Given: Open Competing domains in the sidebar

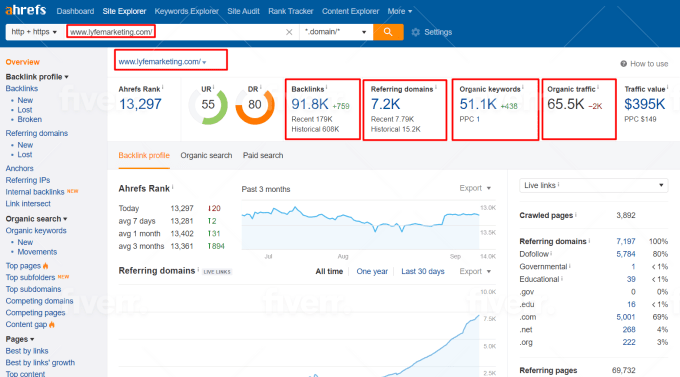Looking at the screenshot, I should 39,301.
